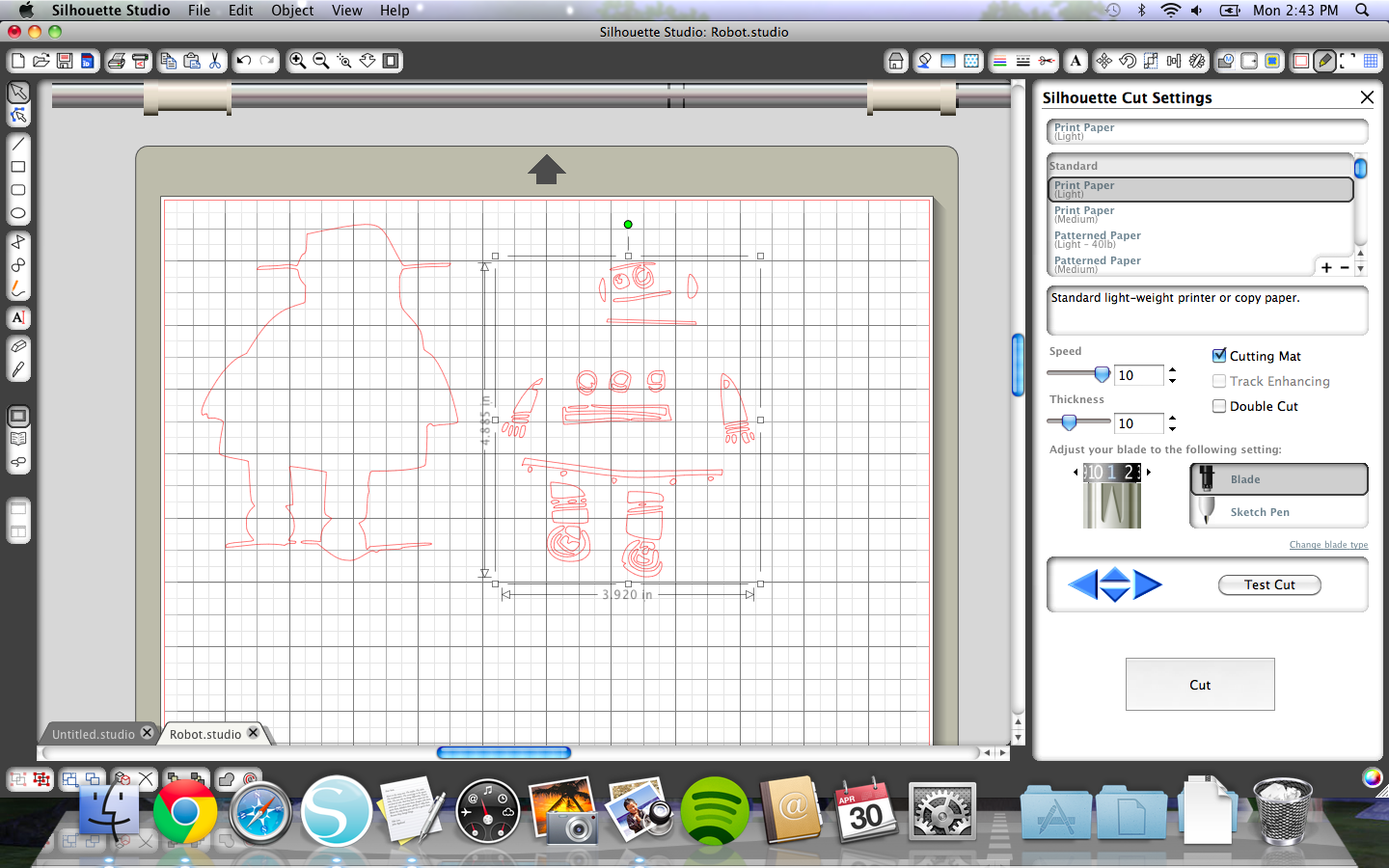Open the line color (striped lines) icon
Image resolution: width=1389 pixels, height=868 pixels.
[x=1000, y=61]
